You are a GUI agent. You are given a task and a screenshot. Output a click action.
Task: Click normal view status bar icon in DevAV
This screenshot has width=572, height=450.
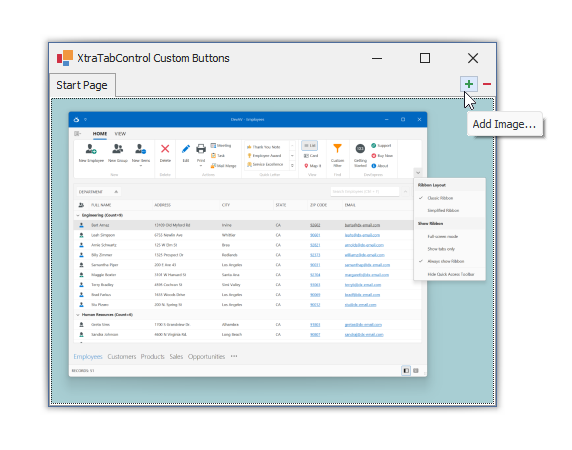406,371
